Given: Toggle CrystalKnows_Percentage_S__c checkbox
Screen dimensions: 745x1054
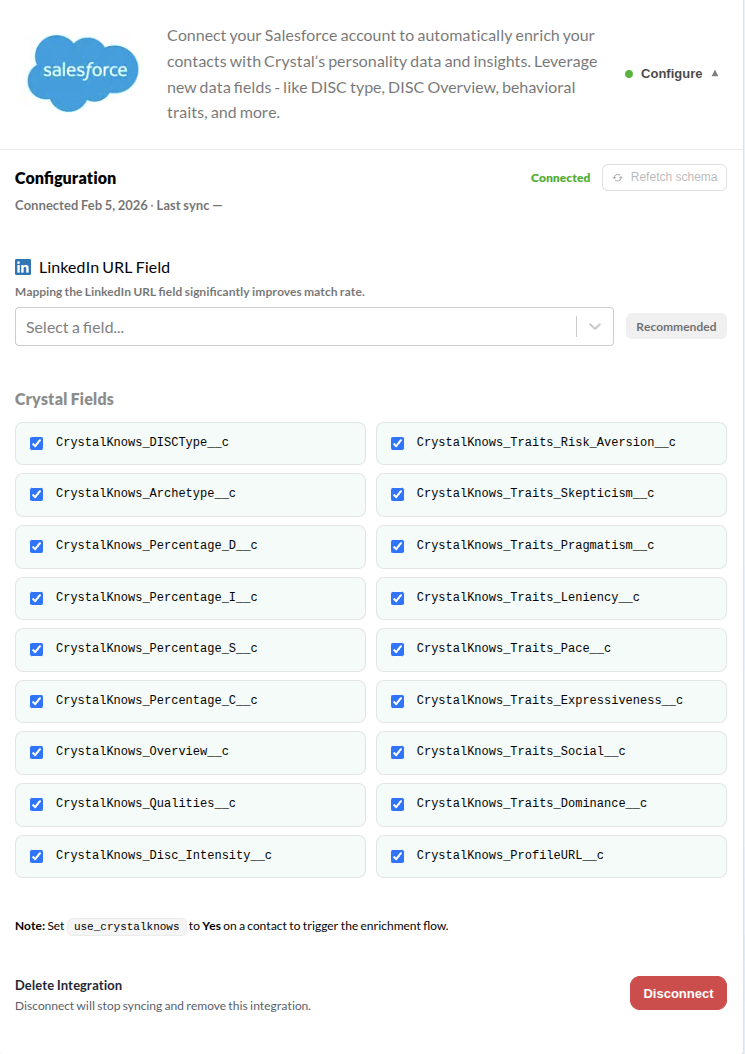Looking at the screenshot, I should point(36,649).
